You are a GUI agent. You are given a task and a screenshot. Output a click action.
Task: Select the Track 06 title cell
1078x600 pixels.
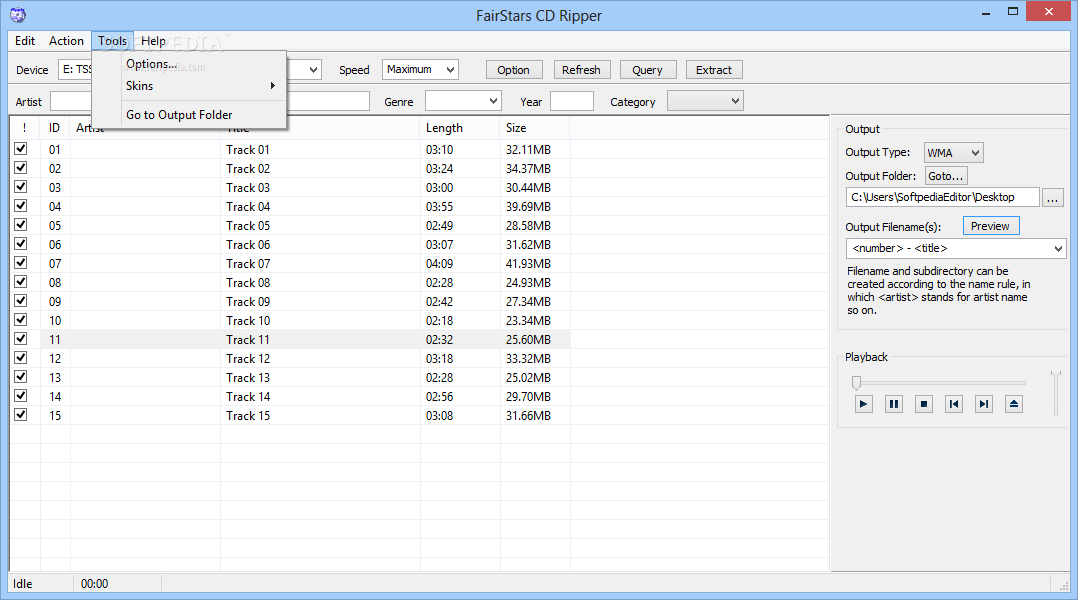[x=248, y=245]
